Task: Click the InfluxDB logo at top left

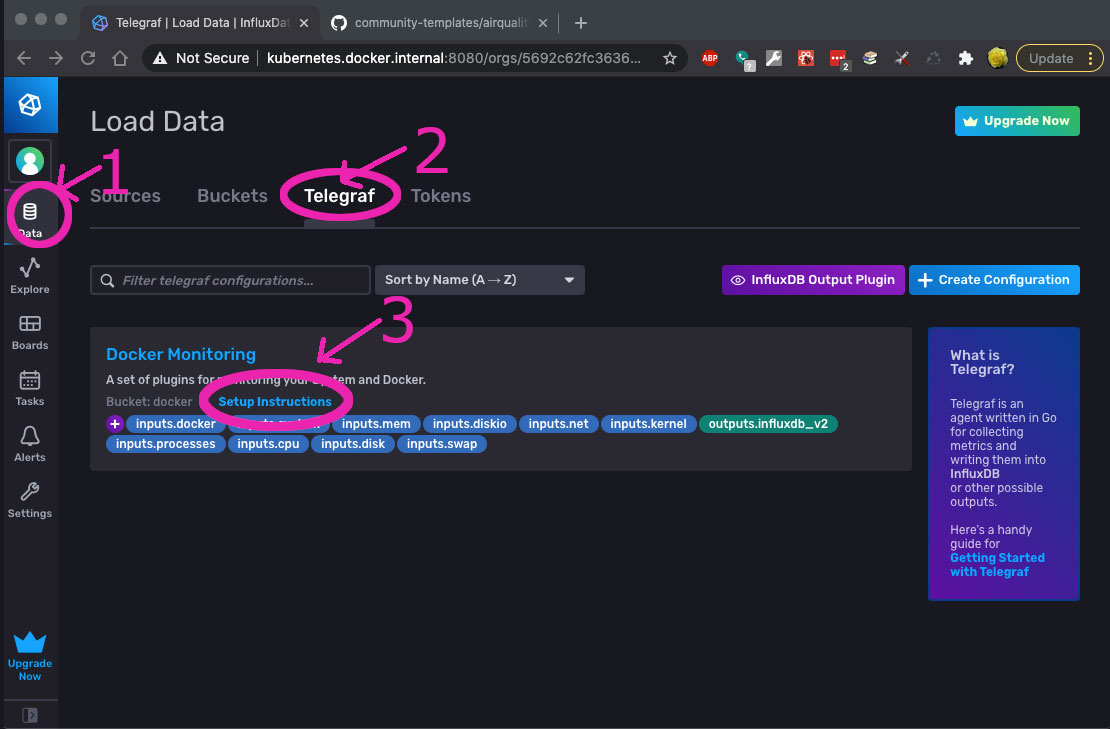Action: coord(30,104)
